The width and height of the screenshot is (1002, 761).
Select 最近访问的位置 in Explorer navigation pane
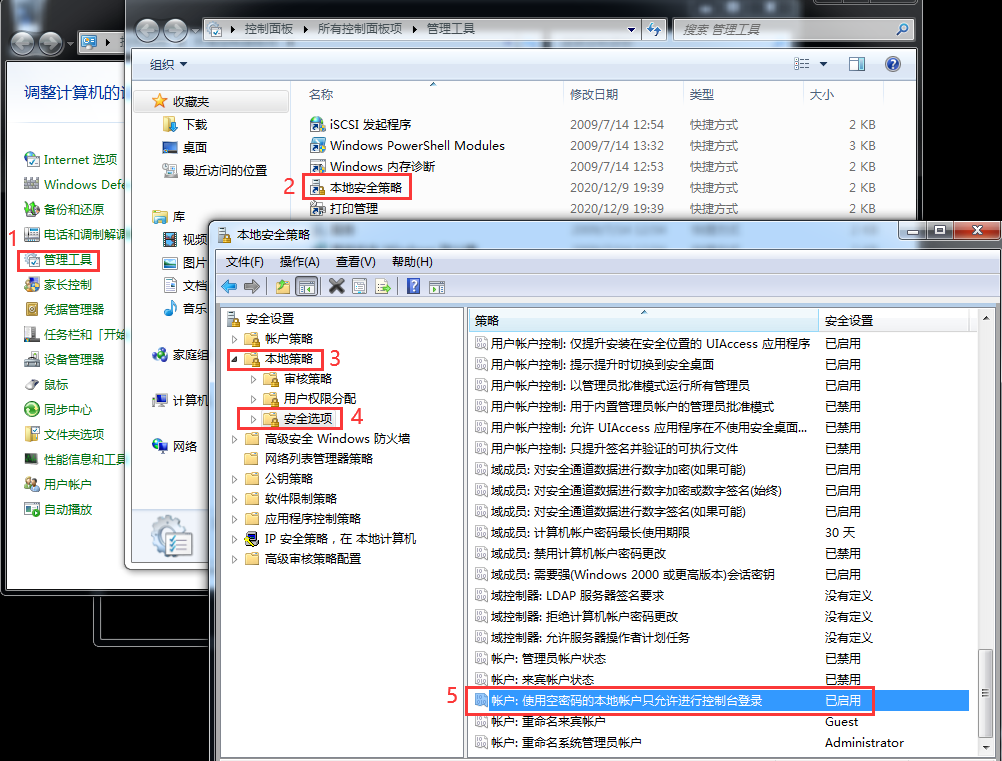(x=225, y=171)
